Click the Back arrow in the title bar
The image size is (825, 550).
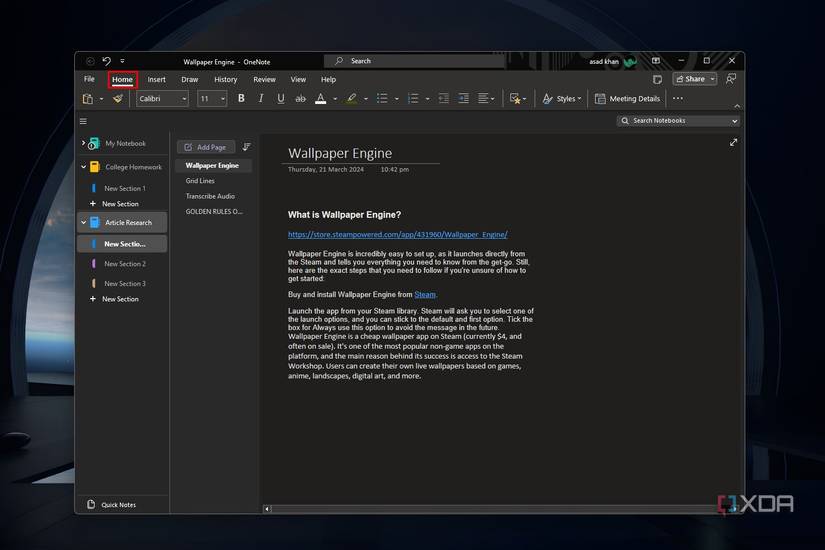coord(90,61)
